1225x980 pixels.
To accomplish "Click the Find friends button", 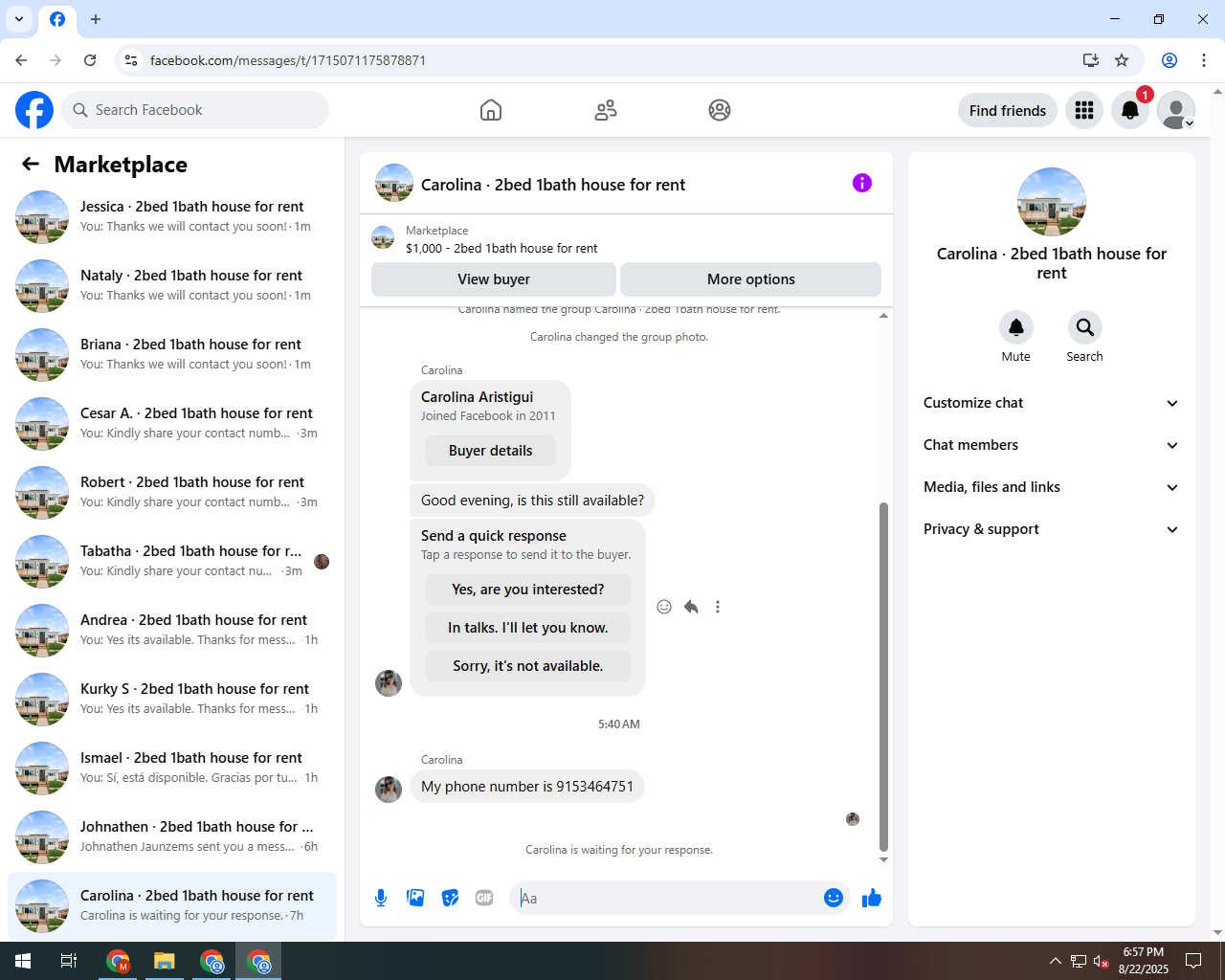I will pyautogui.click(x=1008, y=110).
